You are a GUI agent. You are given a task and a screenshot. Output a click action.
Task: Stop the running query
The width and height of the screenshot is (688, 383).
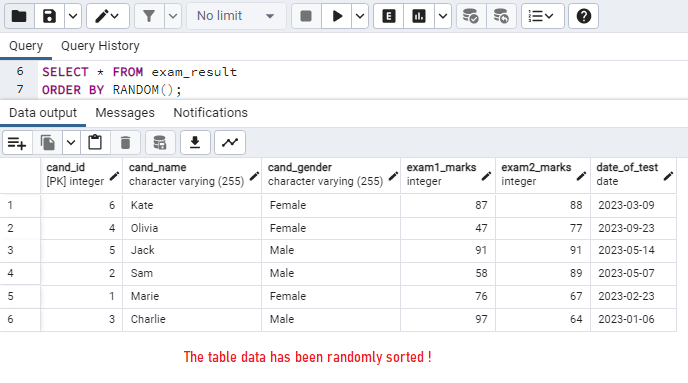tap(306, 16)
